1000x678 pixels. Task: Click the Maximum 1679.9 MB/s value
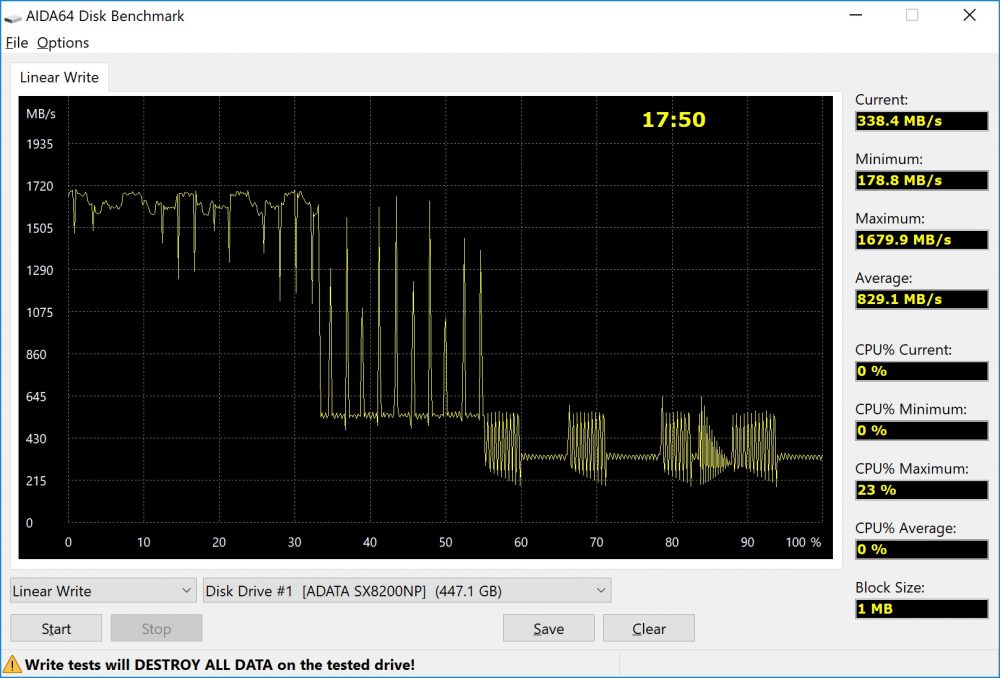tap(922, 240)
